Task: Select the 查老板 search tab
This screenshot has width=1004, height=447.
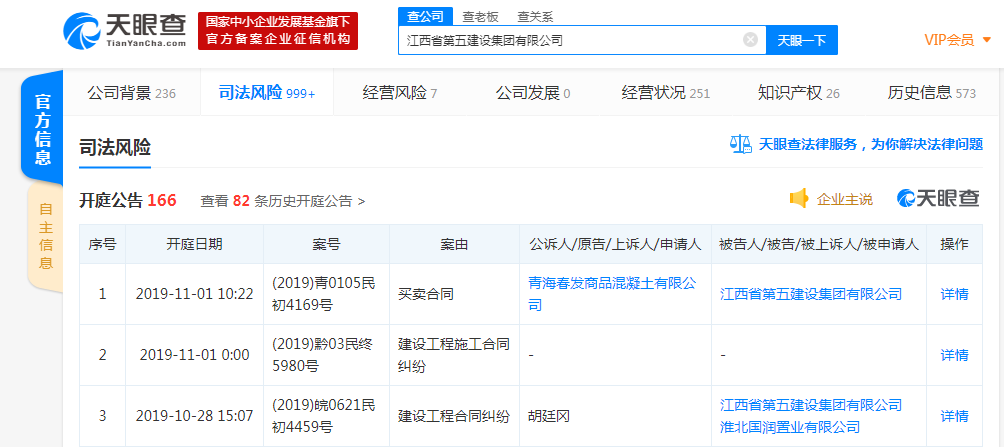Action: [480, 17]
